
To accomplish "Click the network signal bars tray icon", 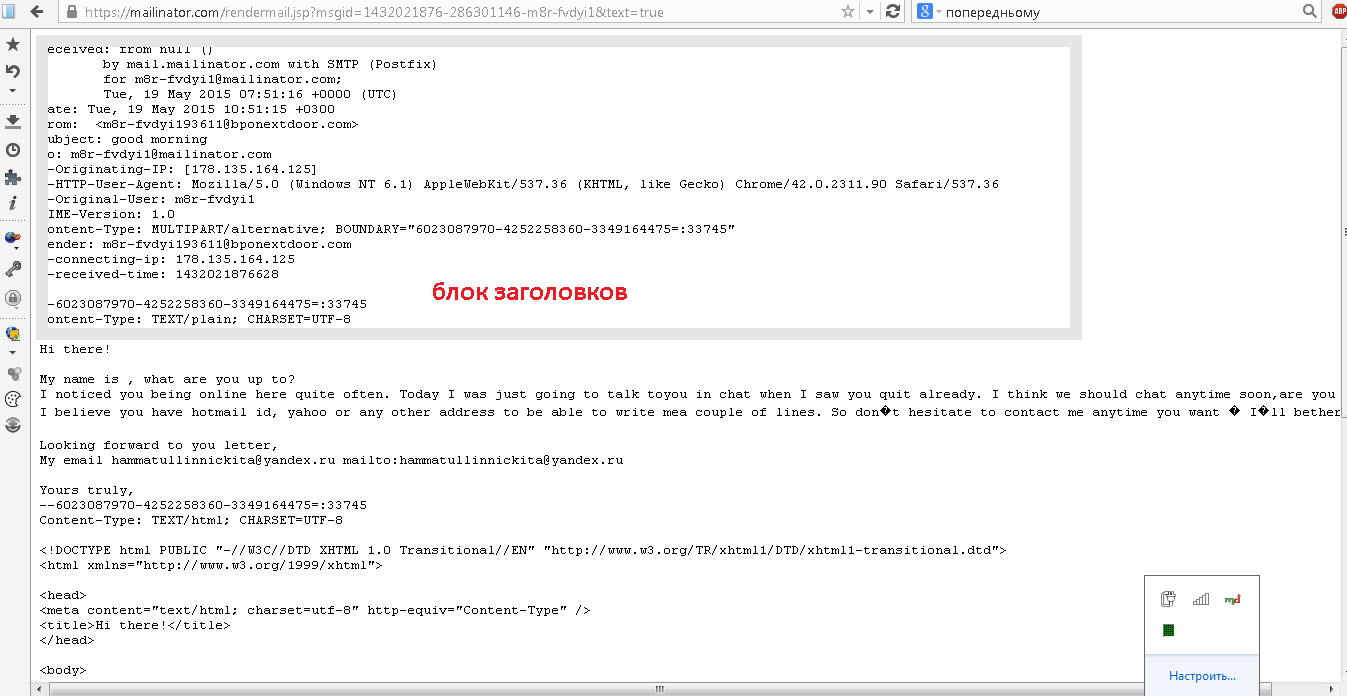I will pyautogui.click(x=1200, y=599).
